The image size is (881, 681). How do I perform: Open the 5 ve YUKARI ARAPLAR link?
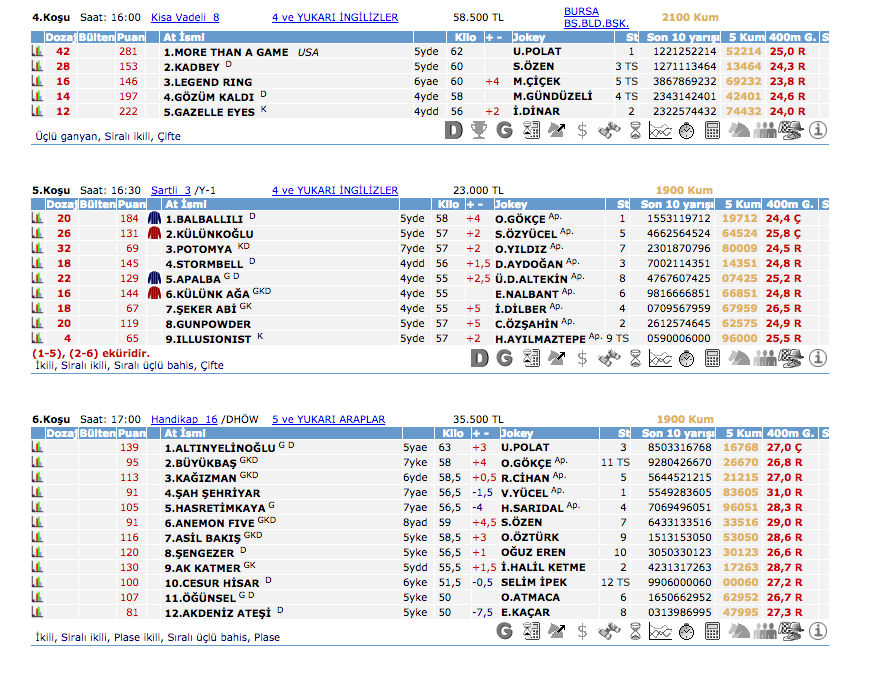[328, 419]
